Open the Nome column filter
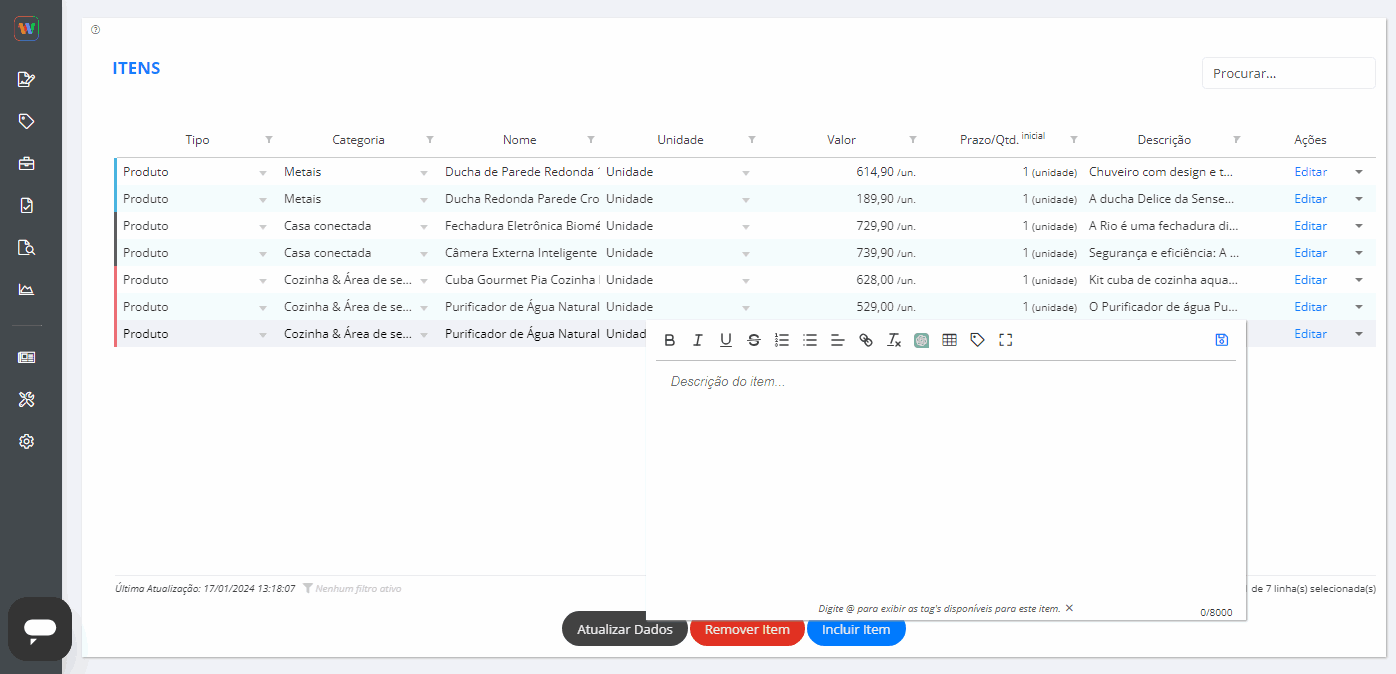Screen dimensions: 1396x674 (x=590, y=140)
